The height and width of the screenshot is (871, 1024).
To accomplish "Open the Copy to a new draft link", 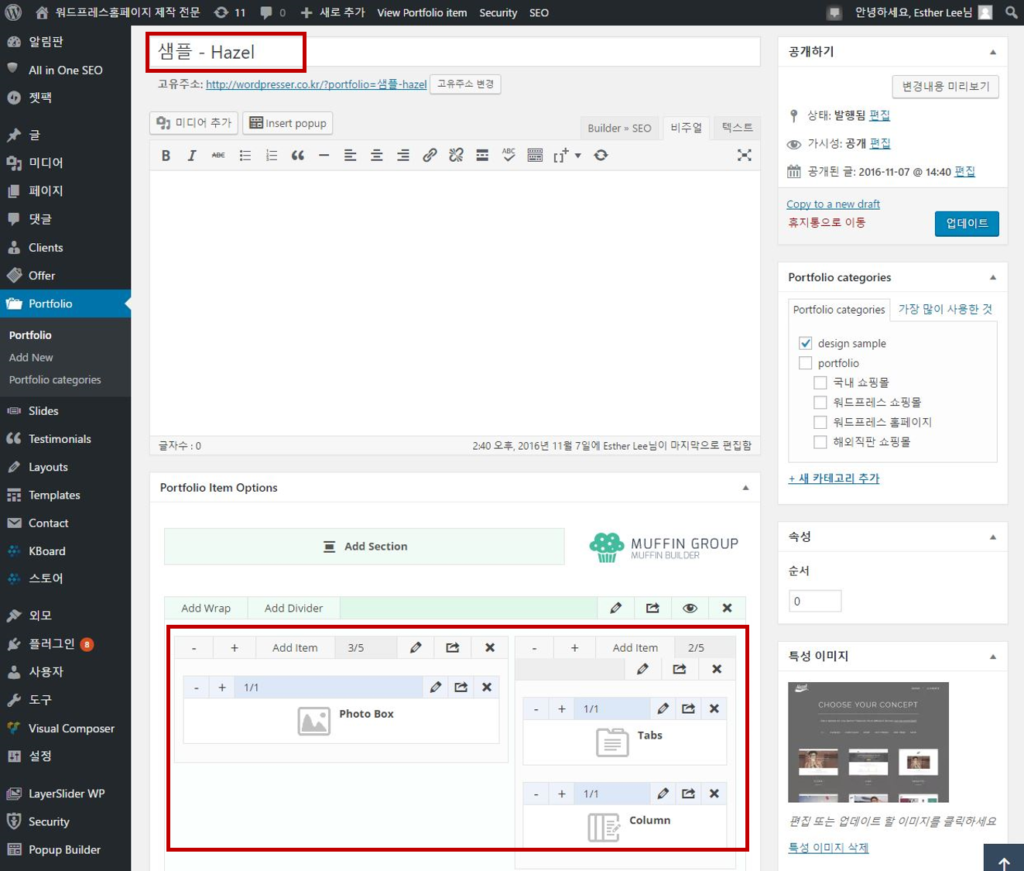I will tap(833, 204).
